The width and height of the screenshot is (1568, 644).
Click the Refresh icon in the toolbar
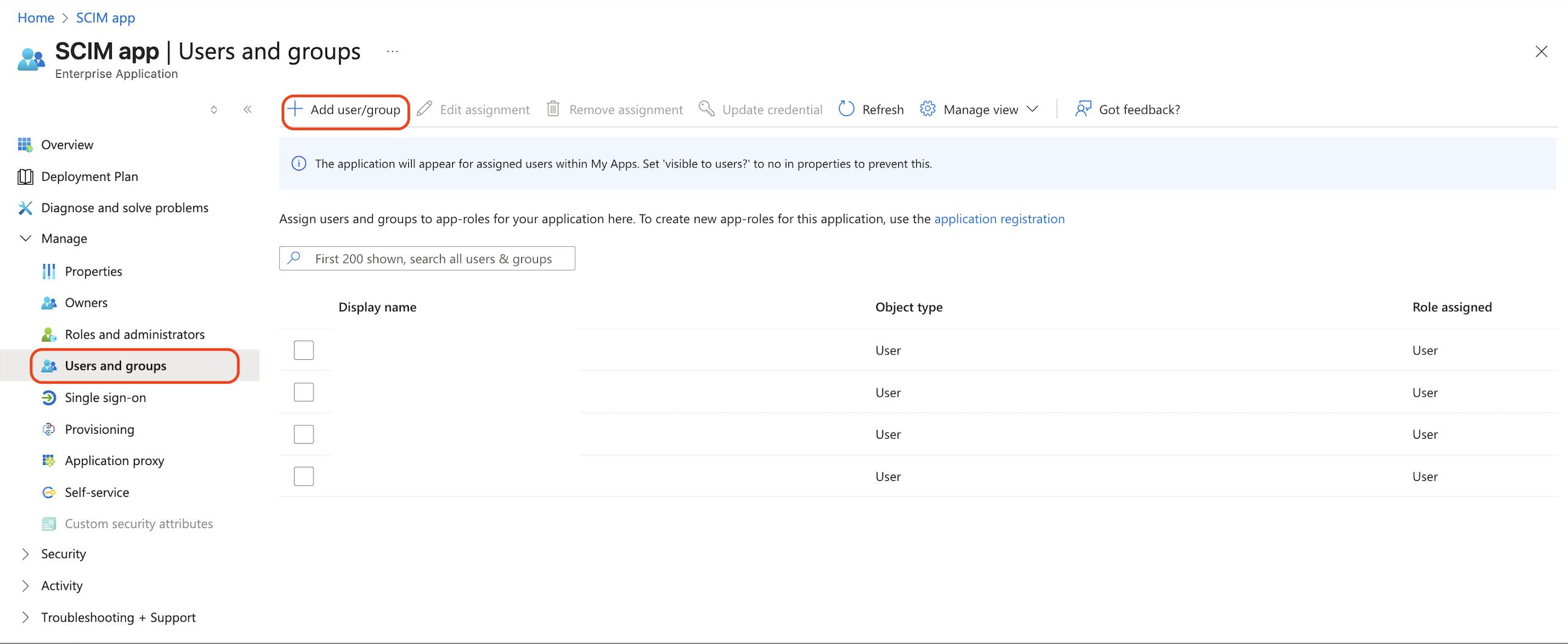pyautogui.click(x=846, y=109)
